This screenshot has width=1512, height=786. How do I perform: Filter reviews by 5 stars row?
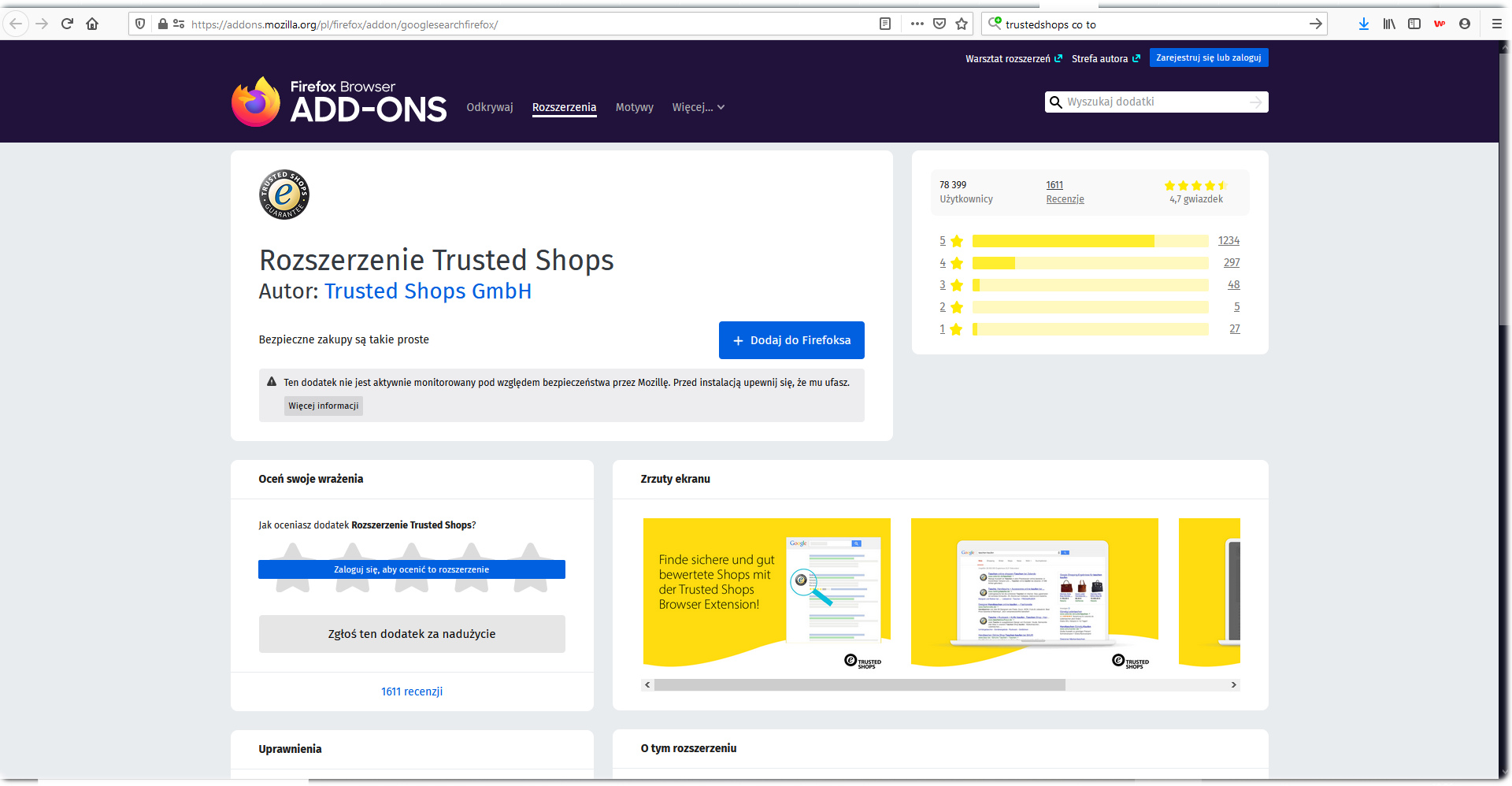point(1089,241)
